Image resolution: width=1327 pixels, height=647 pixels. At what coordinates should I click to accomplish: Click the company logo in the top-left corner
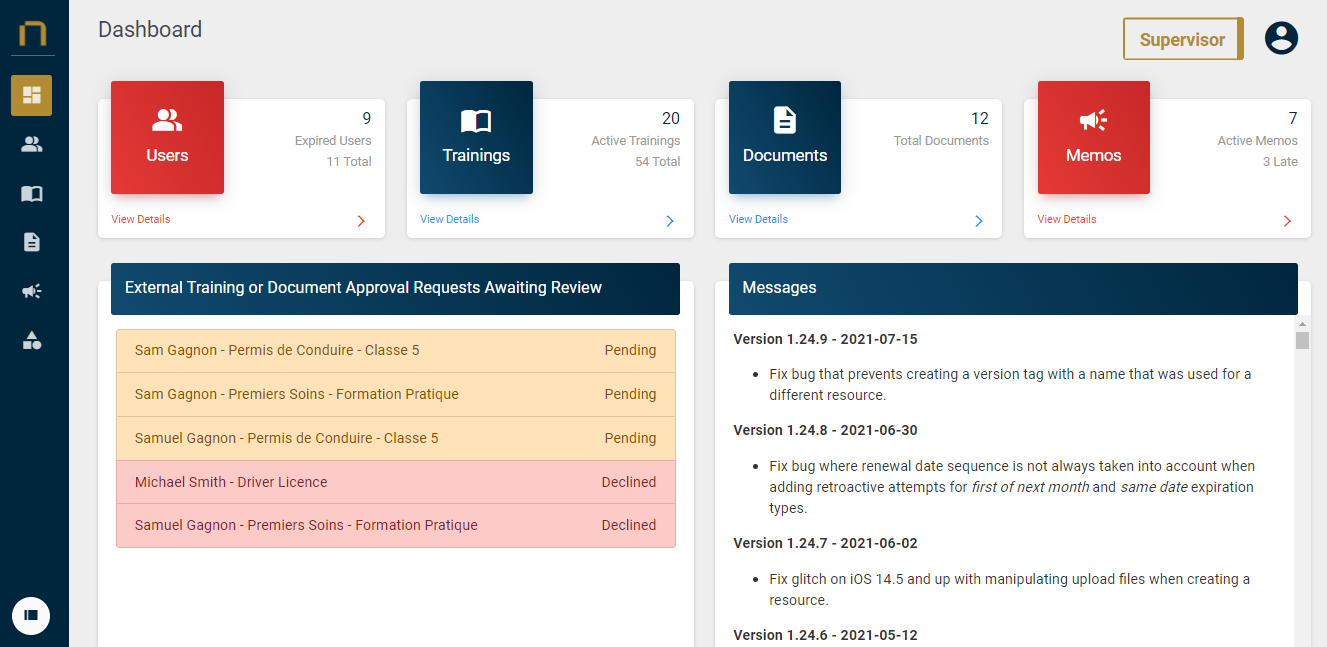(34, 30)
